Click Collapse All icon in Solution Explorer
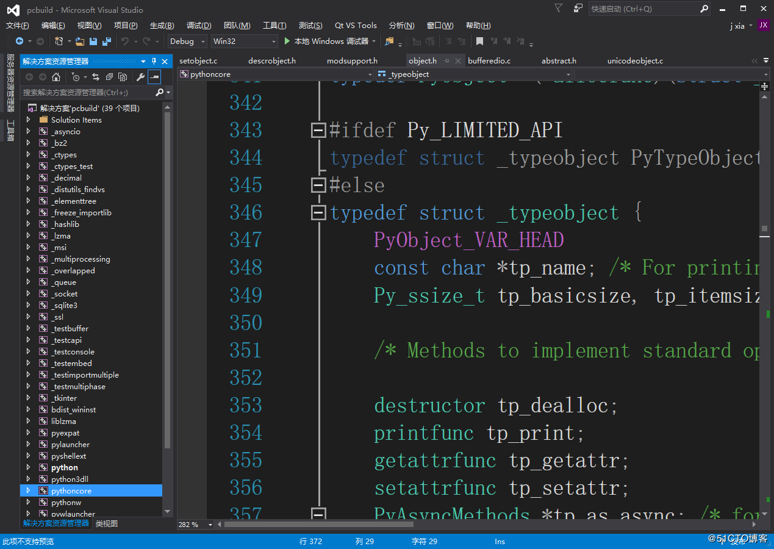The width and height of the screenshot is (774, 549). click(x=109, y=77)
